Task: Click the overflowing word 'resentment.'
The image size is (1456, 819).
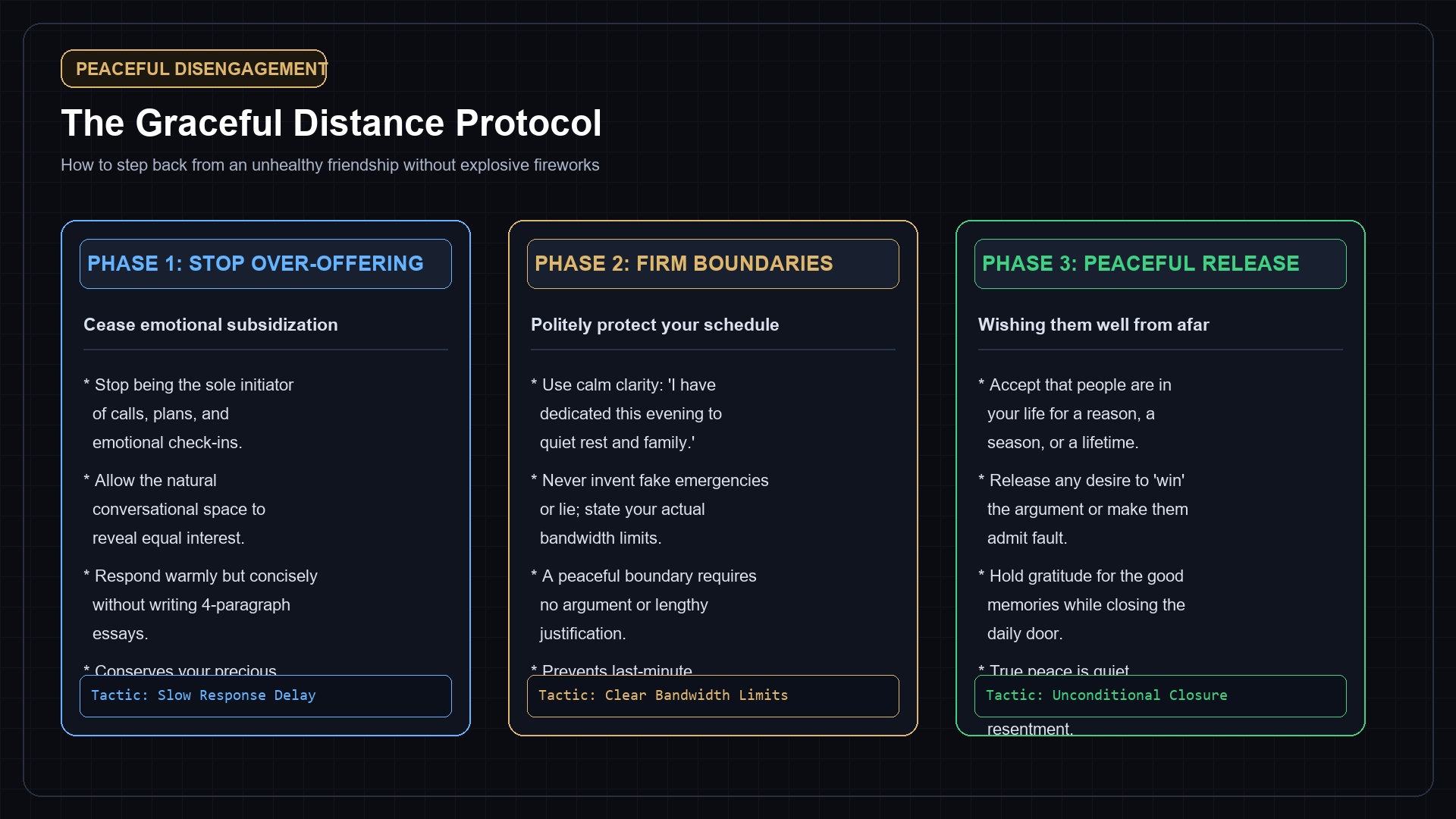Action: [x=1030, y=729]
